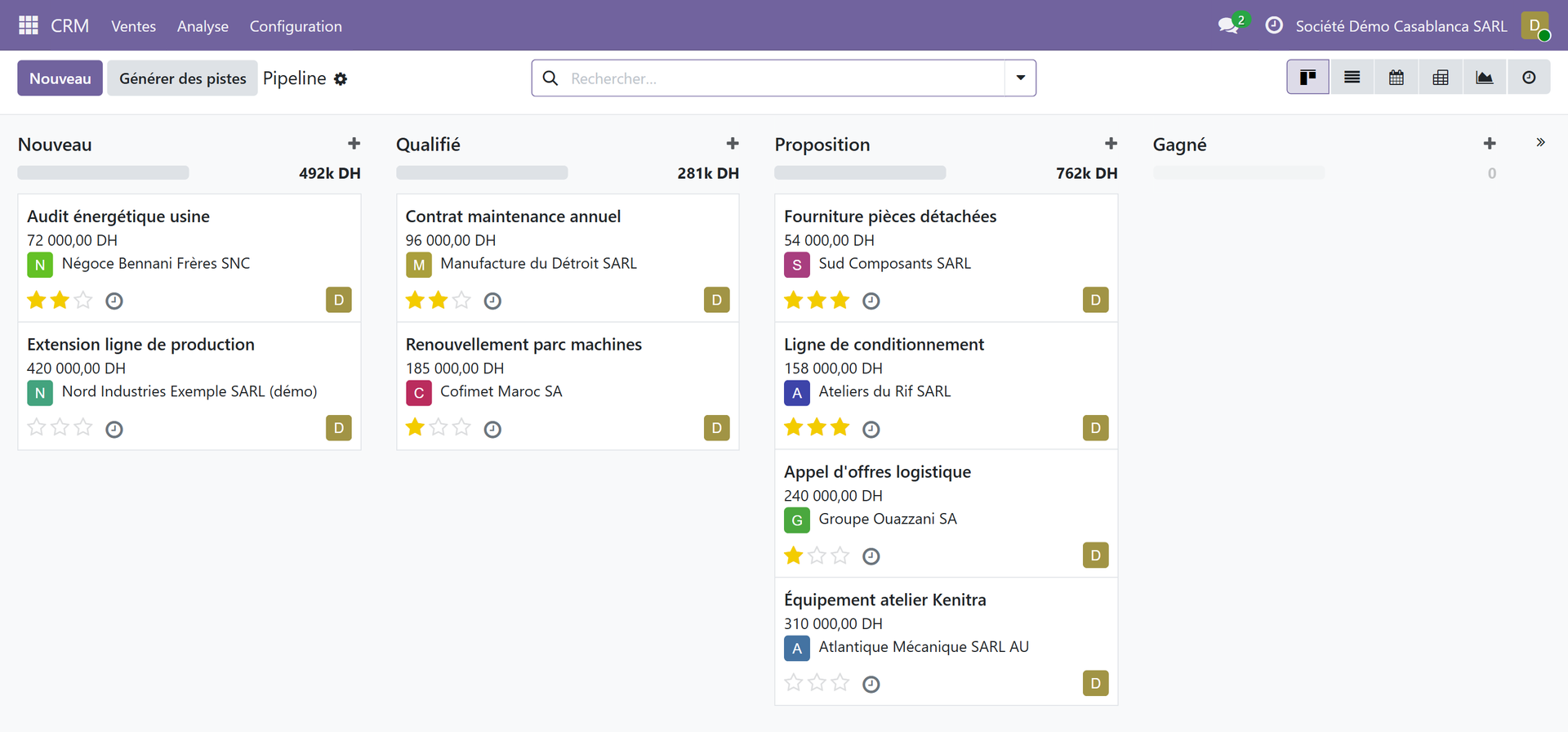Click Générer des pistes button

[x=183, y=78]
